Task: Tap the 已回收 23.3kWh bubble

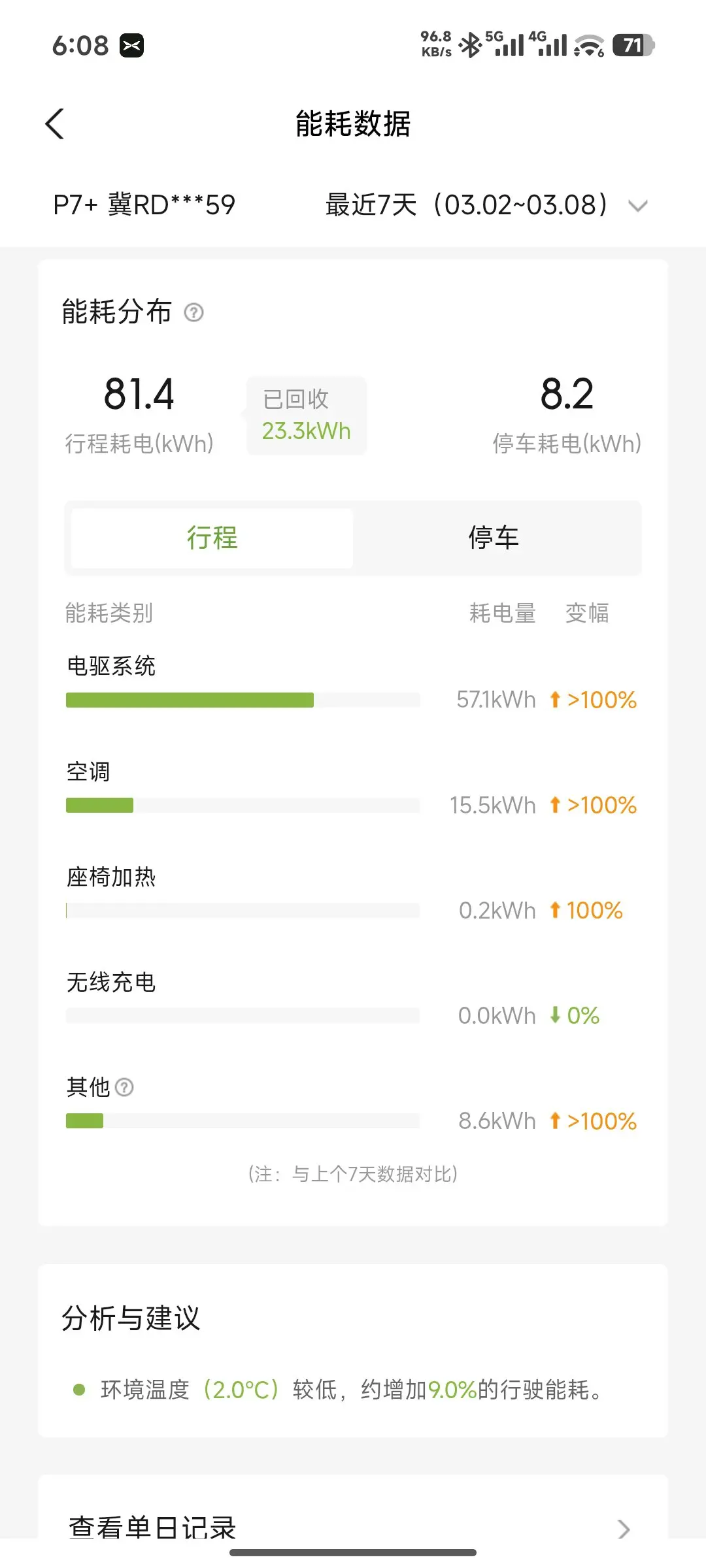Action: coord(307,416)
